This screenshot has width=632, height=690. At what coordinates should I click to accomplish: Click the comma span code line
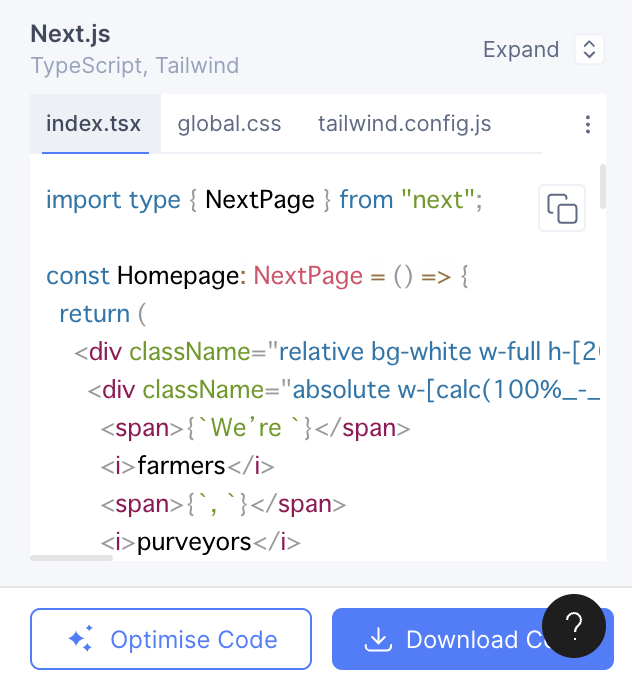coord(223,504)
